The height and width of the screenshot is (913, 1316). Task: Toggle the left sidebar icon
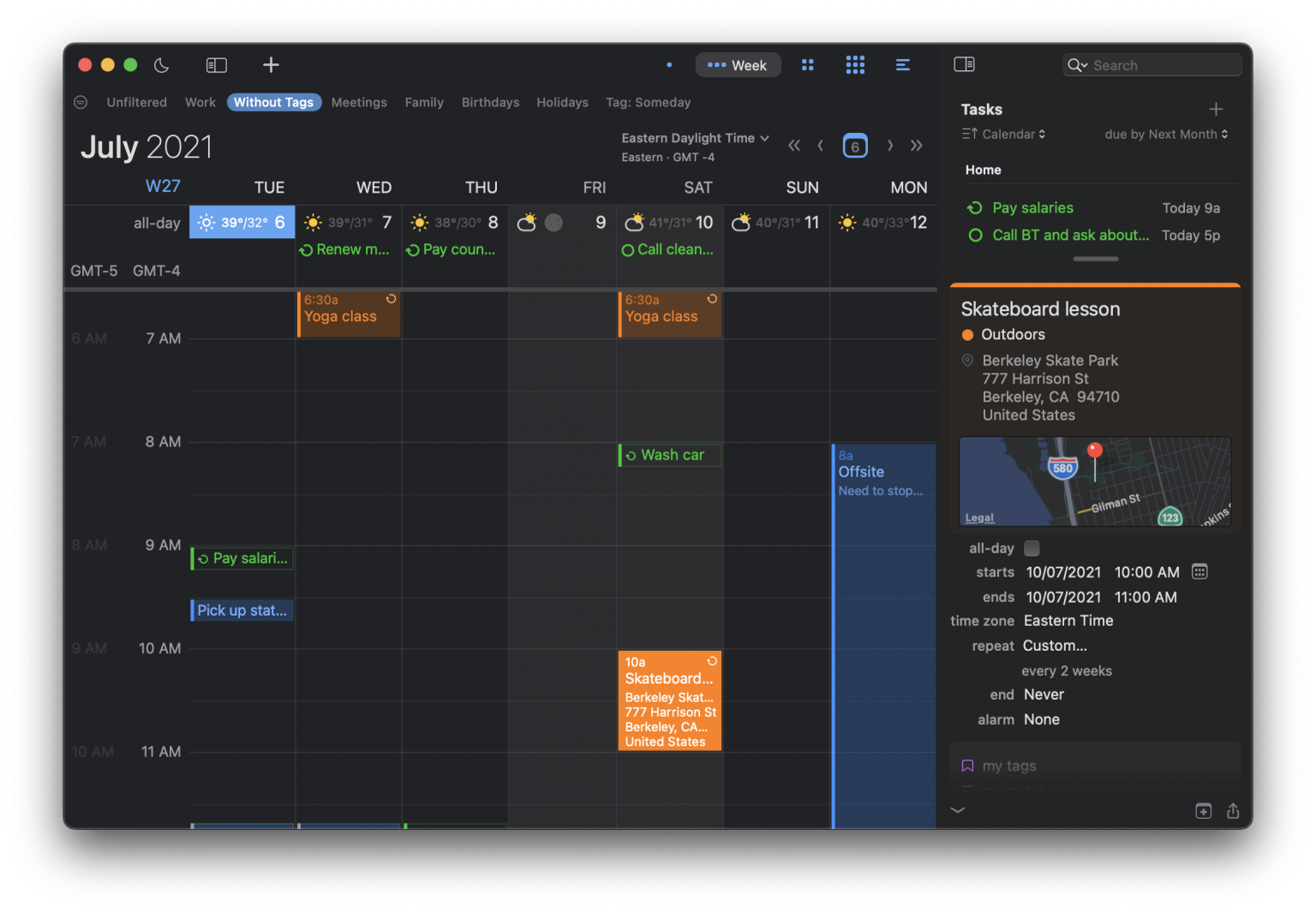click(217, 65)
